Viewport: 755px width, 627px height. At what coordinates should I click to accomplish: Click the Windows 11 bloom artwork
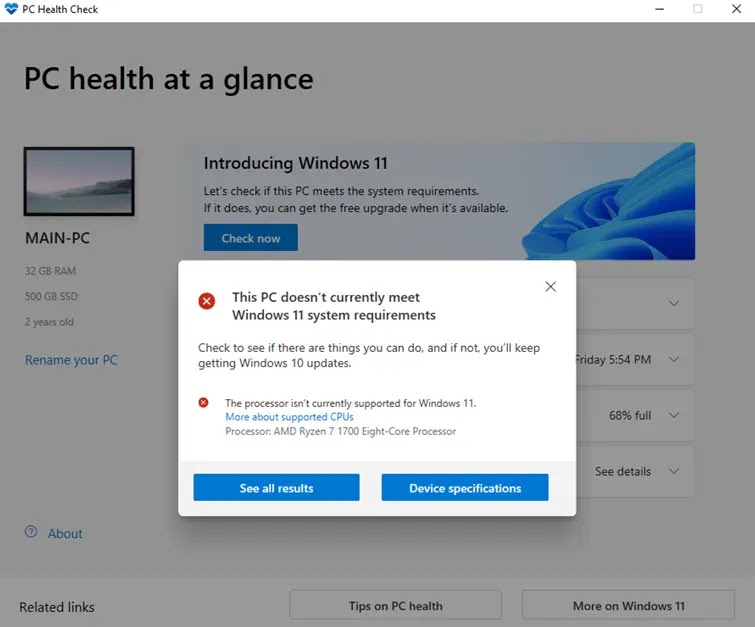coord(609,201)
